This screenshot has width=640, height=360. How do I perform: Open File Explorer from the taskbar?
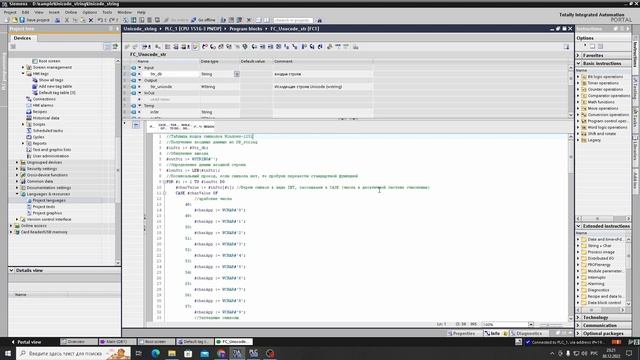172,353
